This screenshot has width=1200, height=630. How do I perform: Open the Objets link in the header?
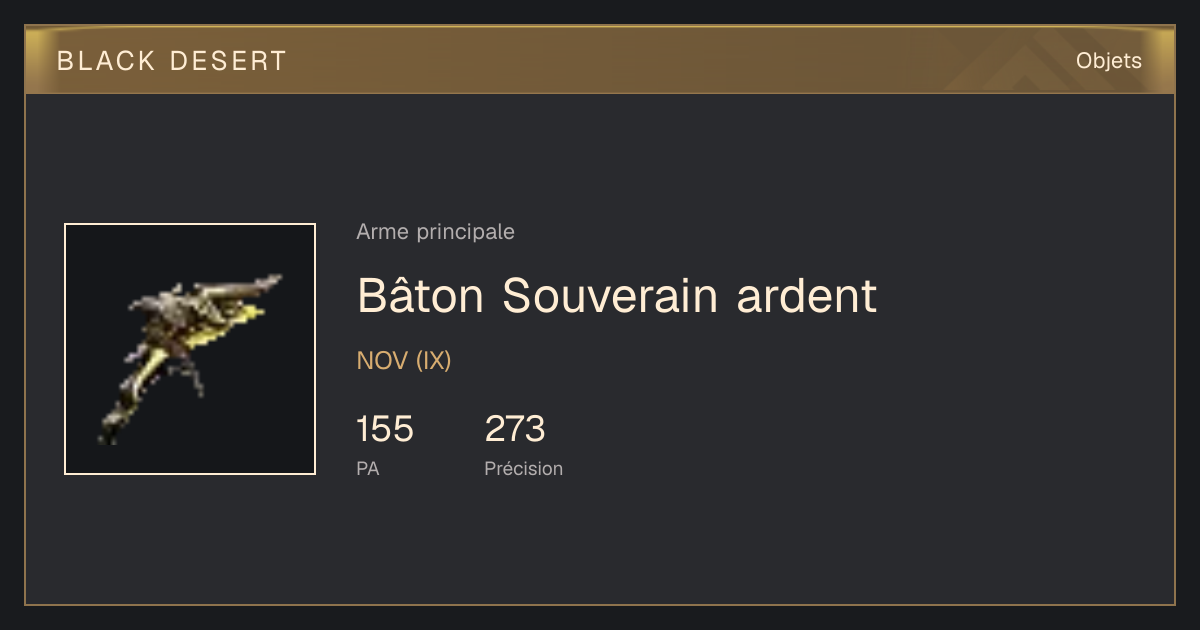click(1109, 61)
